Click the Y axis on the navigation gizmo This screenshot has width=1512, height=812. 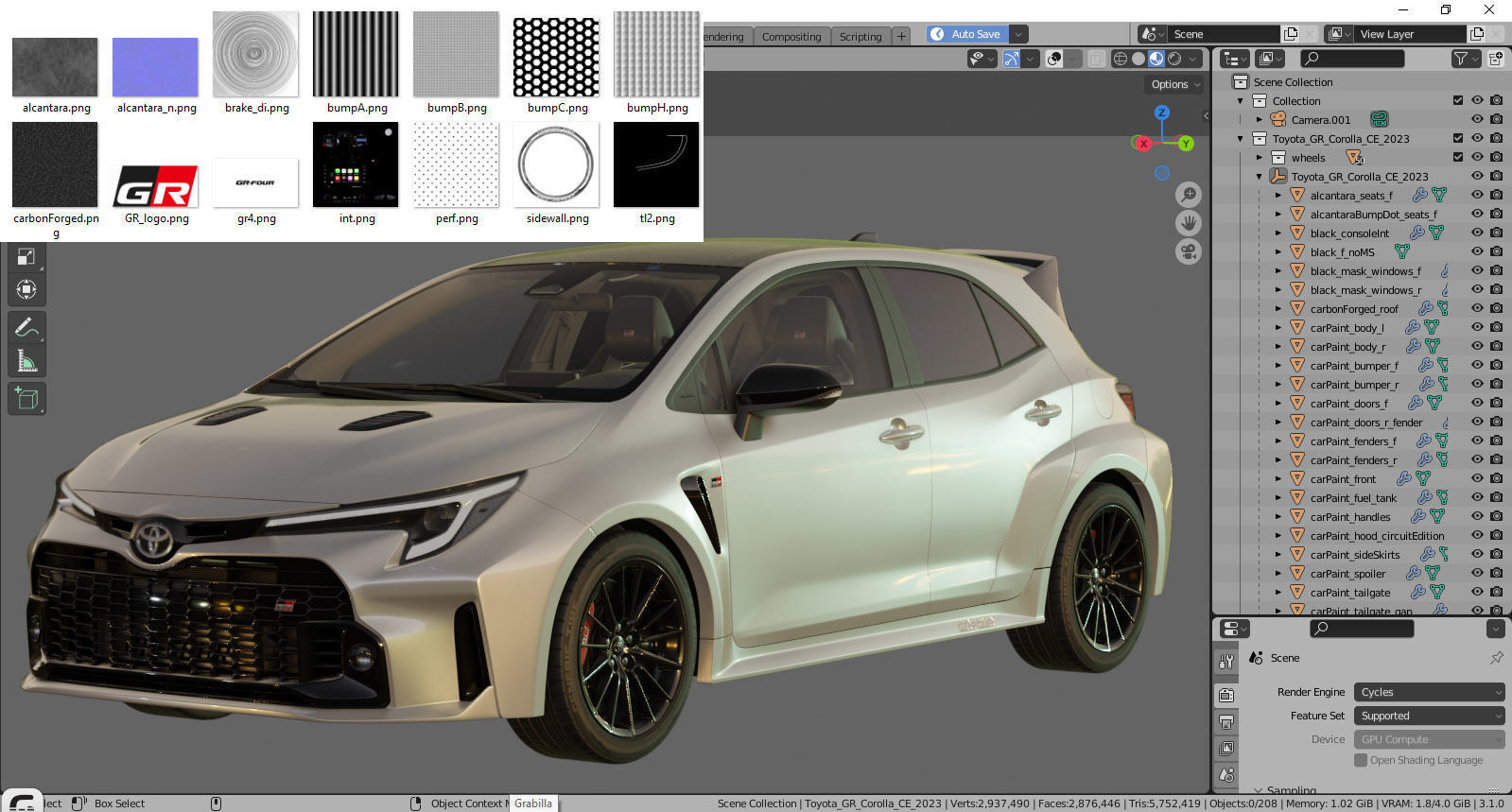(1186, 144)
